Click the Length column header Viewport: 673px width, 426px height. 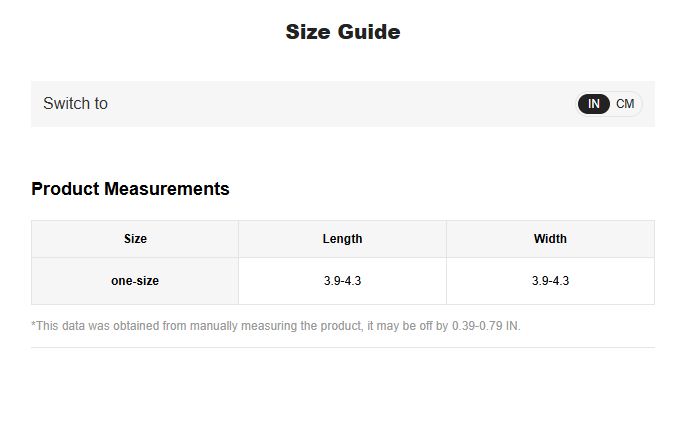(342, 239)
